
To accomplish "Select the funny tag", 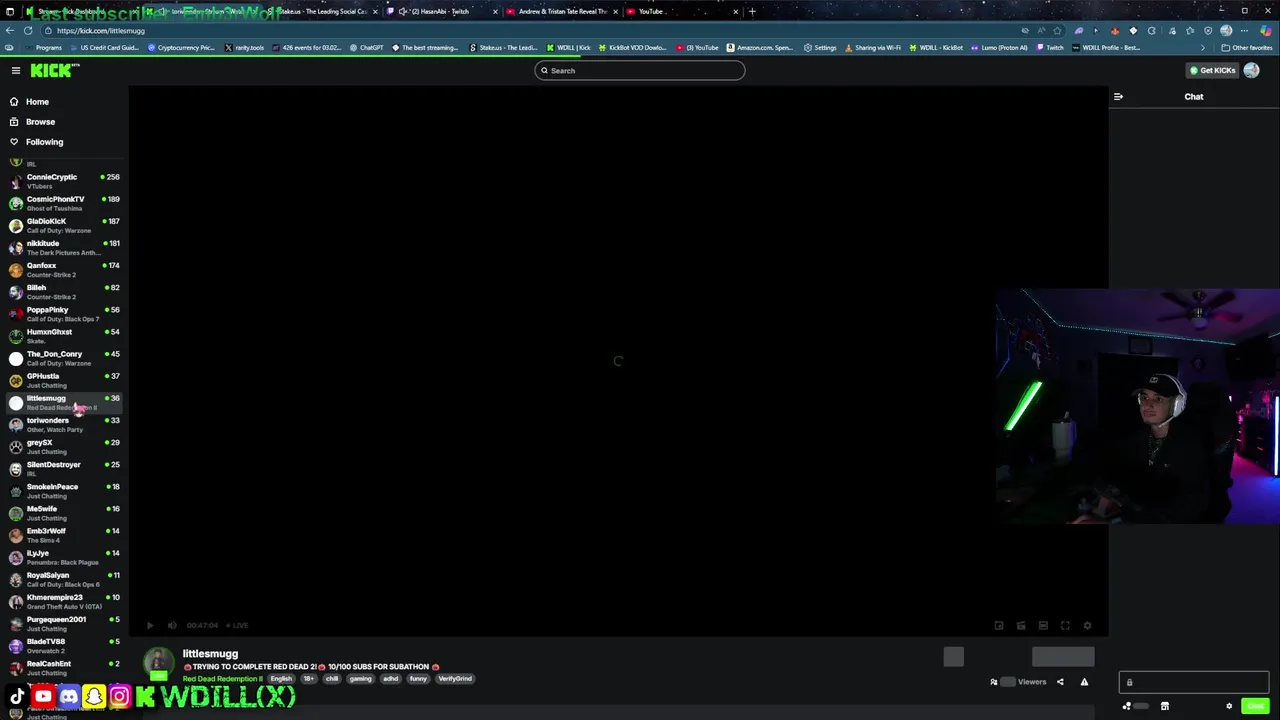I will tap(418, 679).
